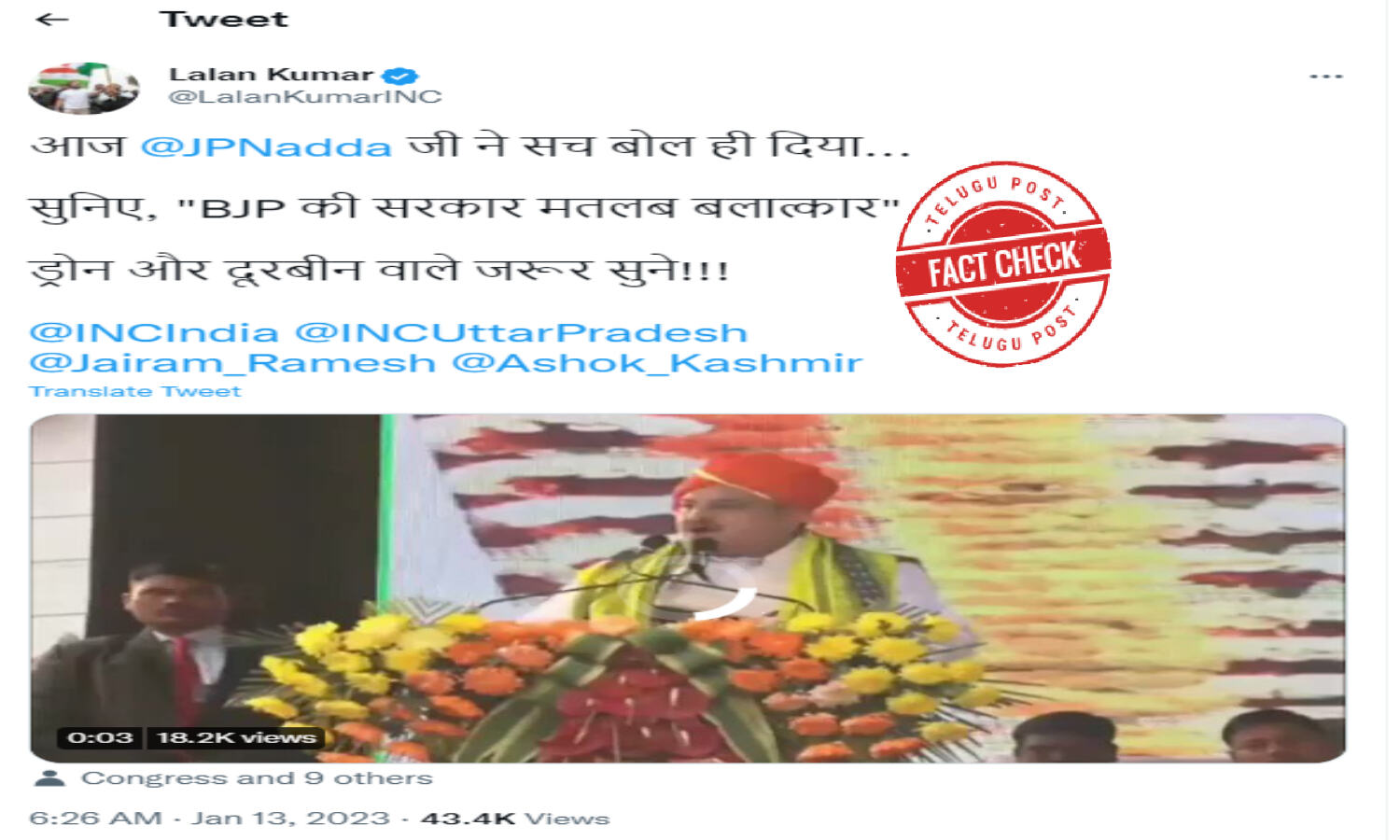Open the @Ashok_Kashmir mention
The height and width of the screenshot is (840, 1400).
pos(657,362)
